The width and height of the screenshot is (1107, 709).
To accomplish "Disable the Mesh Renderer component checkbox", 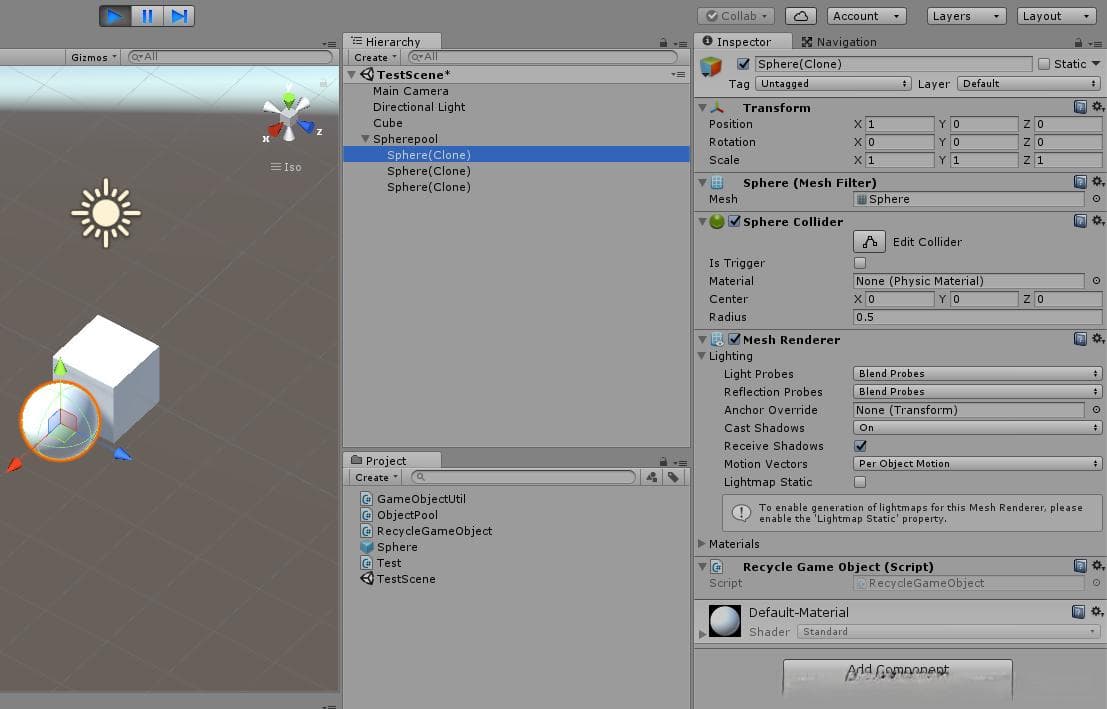I will click(x=734, y=339).
